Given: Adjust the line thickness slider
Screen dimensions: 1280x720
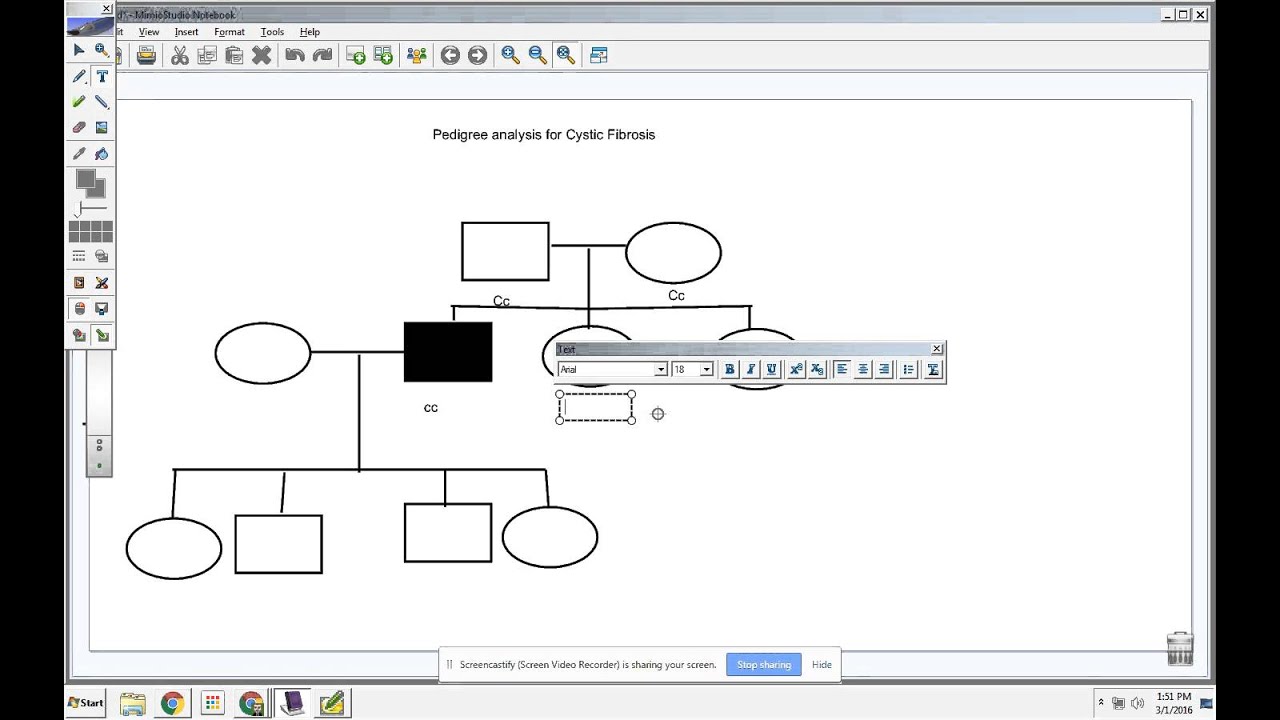Looking at the screenshot, I should pos(91,210).
